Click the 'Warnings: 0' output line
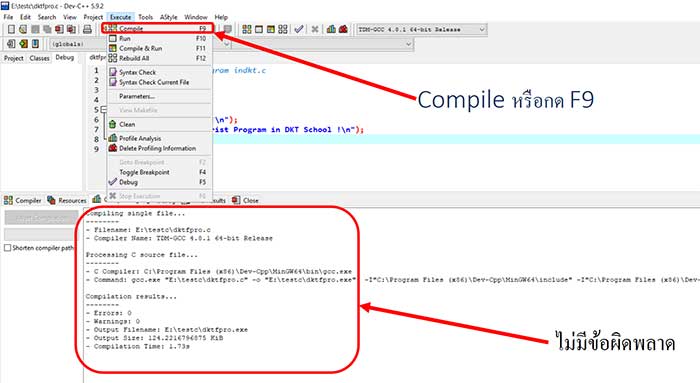Viewport: 700px width, 383px height. click(x=112, y=321)
